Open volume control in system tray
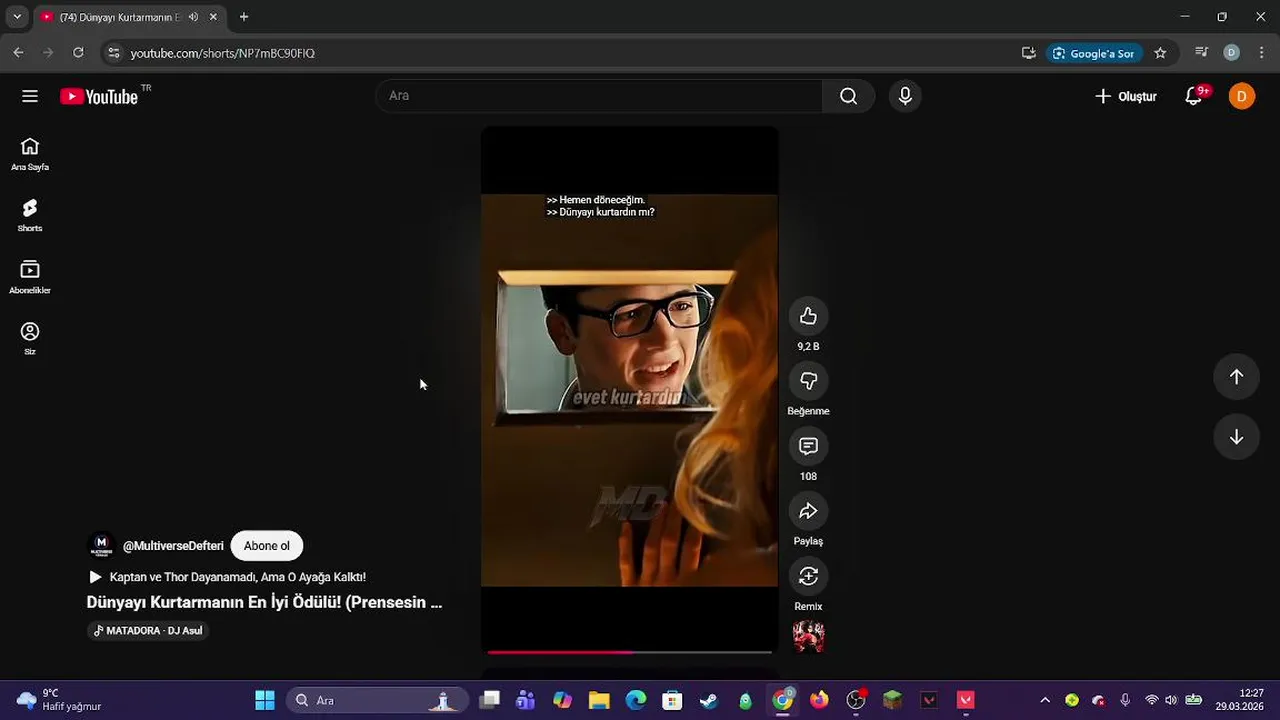 tap(1171, 700)
